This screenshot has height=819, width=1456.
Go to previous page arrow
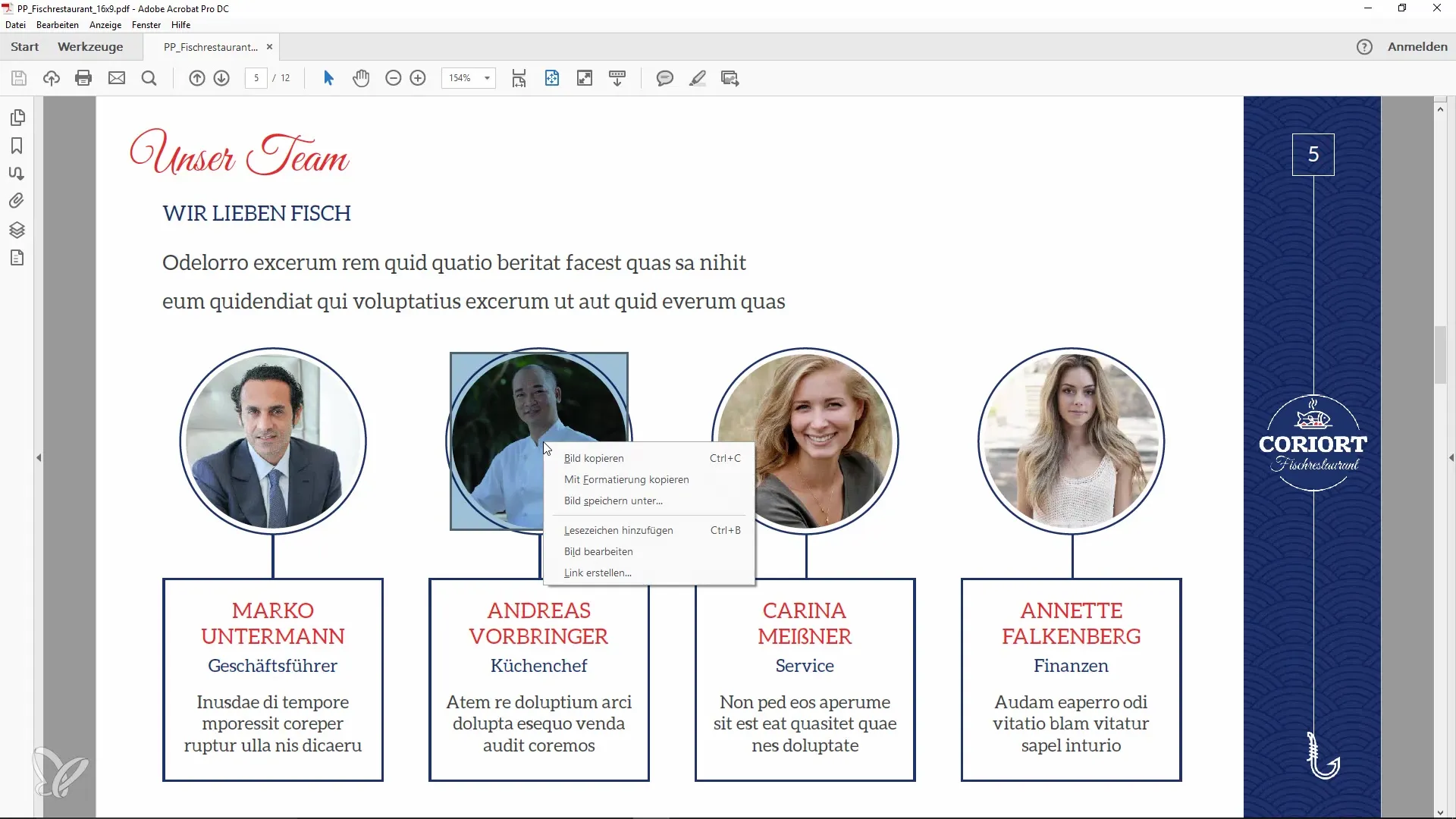[x=197, y=78]
